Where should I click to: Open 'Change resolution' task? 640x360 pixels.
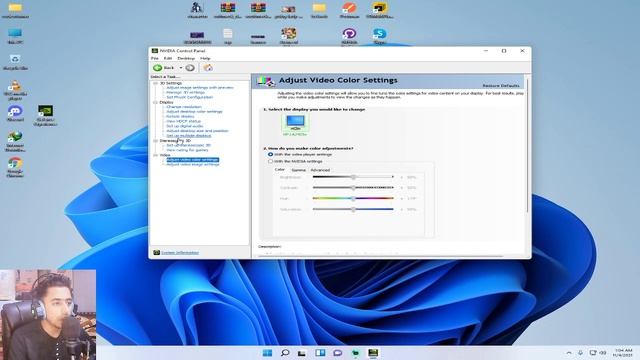(184, 107)
